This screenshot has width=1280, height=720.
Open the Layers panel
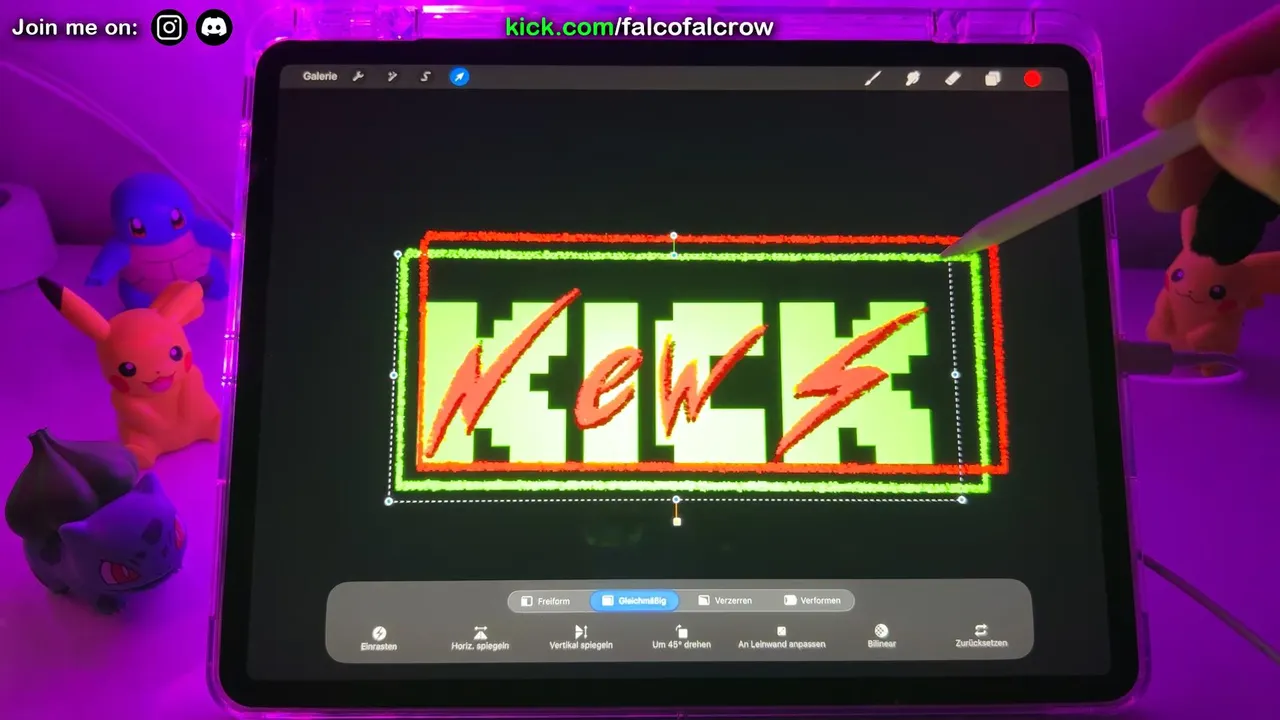click(x=992, y=78)
